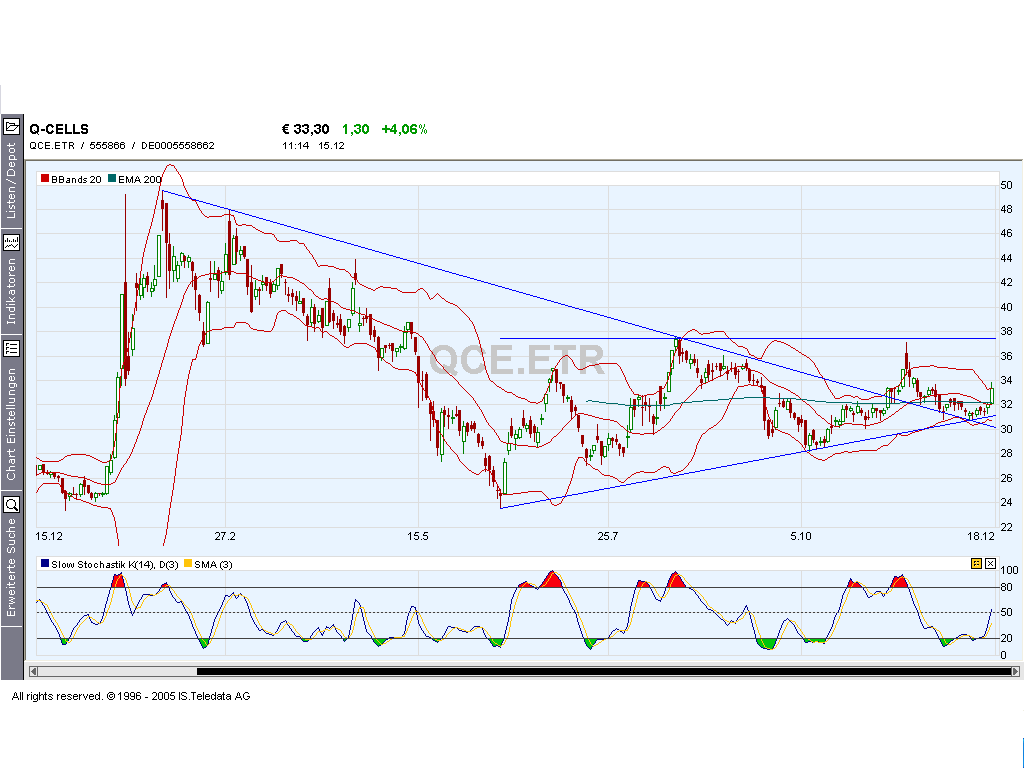The image size is (1024, 768).
Task: Open the Listen / Depot sidebar tab
Action: pos(11,181)
